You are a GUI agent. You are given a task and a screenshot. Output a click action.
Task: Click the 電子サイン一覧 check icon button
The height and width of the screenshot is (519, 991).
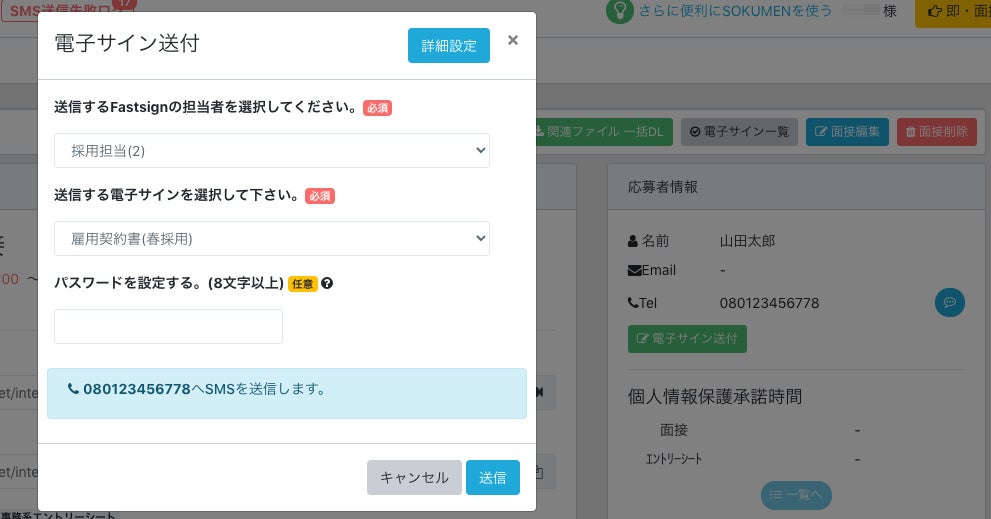tap(740, 131)
